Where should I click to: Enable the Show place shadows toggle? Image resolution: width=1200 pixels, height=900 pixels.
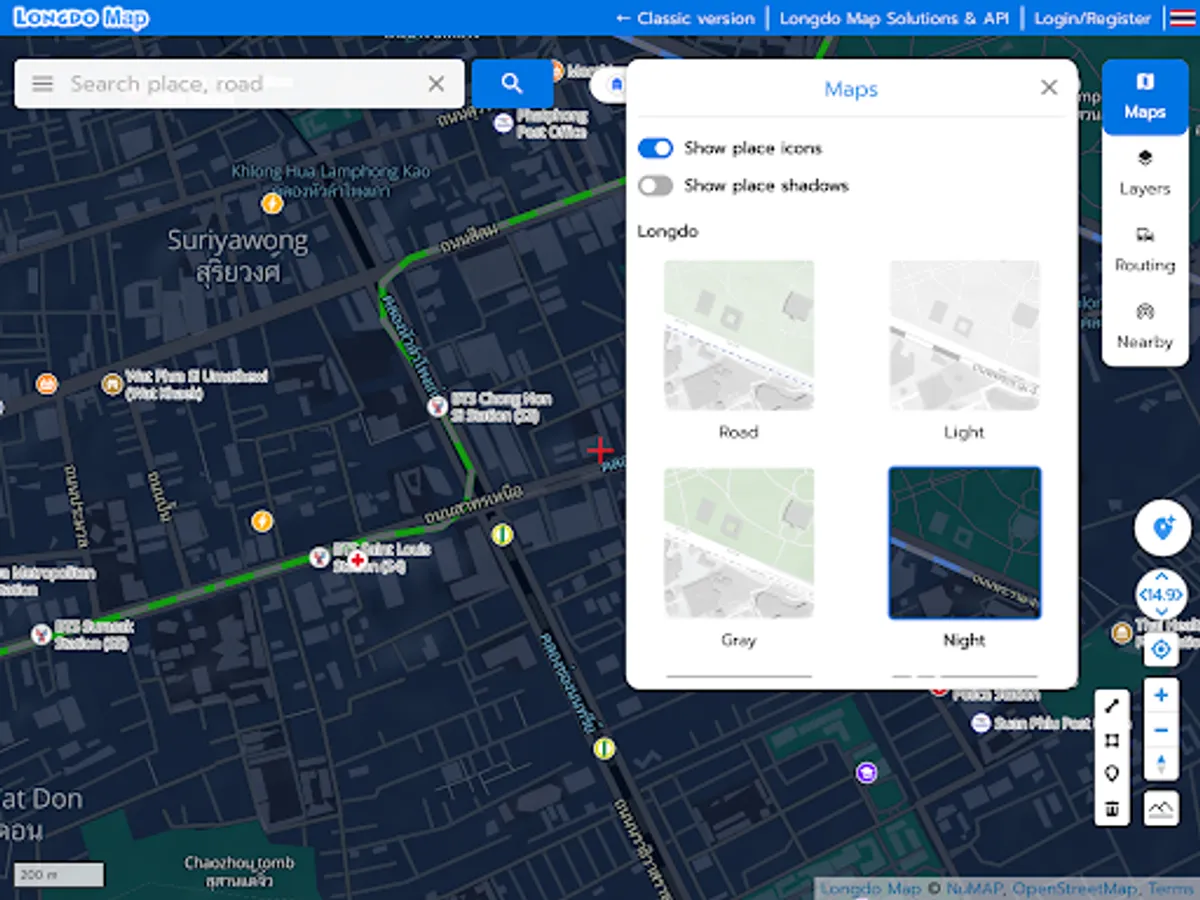655,185
